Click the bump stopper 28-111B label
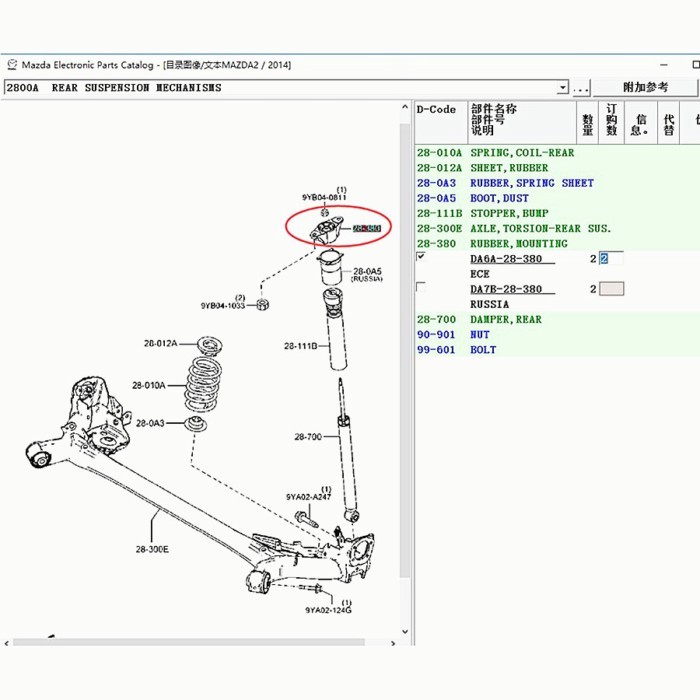 pyautogui.click(x=300, y=346)
